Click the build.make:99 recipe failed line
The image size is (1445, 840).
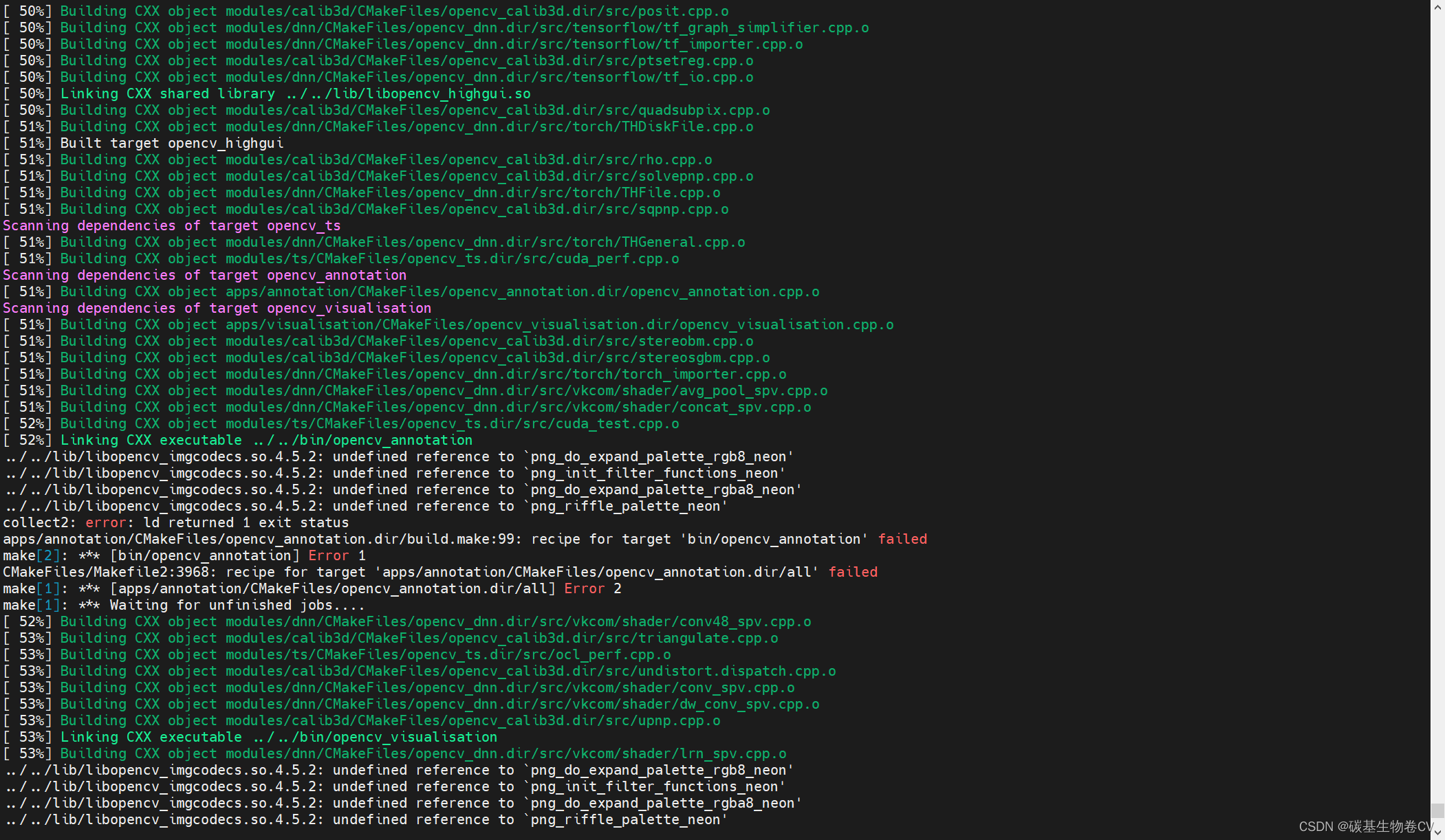click(x=465, y=539)
